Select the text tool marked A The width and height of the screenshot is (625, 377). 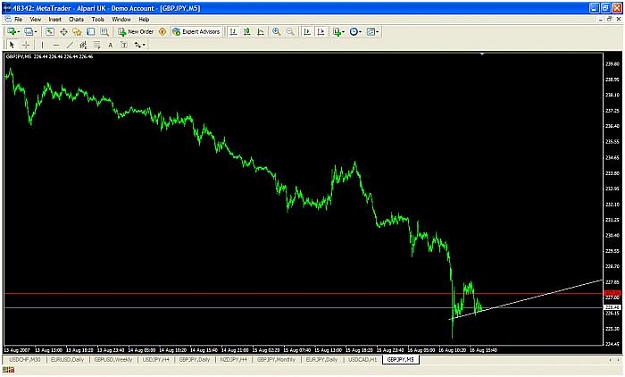click(110, 45)
